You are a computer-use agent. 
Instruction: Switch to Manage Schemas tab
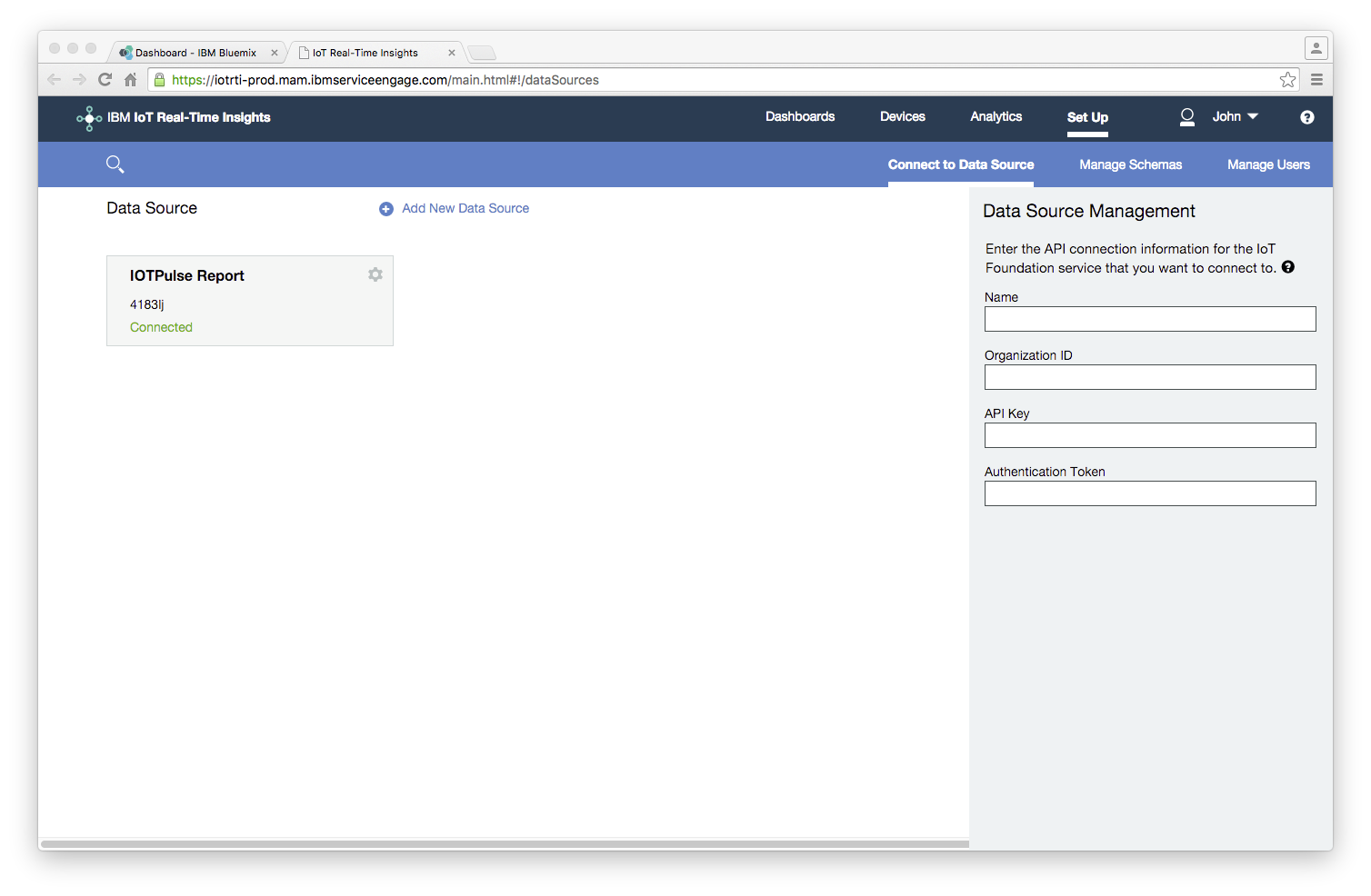coord(1131,165)
